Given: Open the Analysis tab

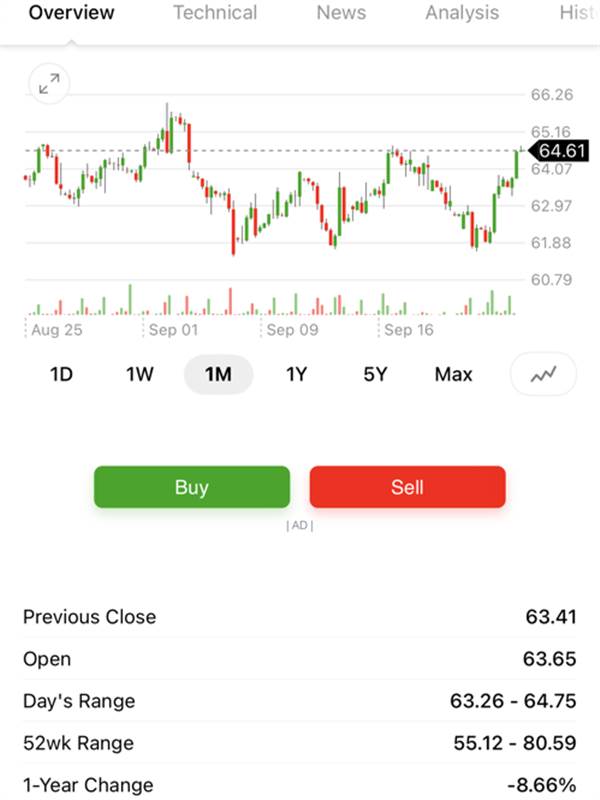Looking at the screenshot, I should tap(462, 13).
